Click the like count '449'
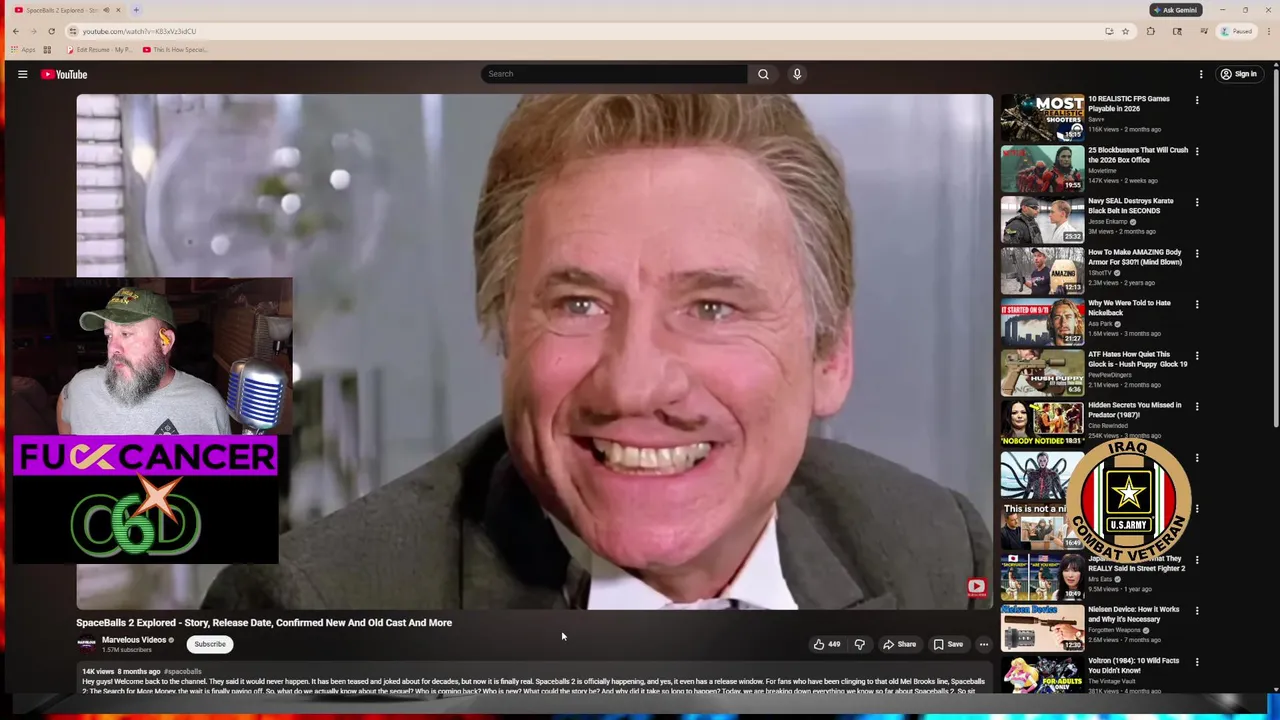 coord(834,645)
